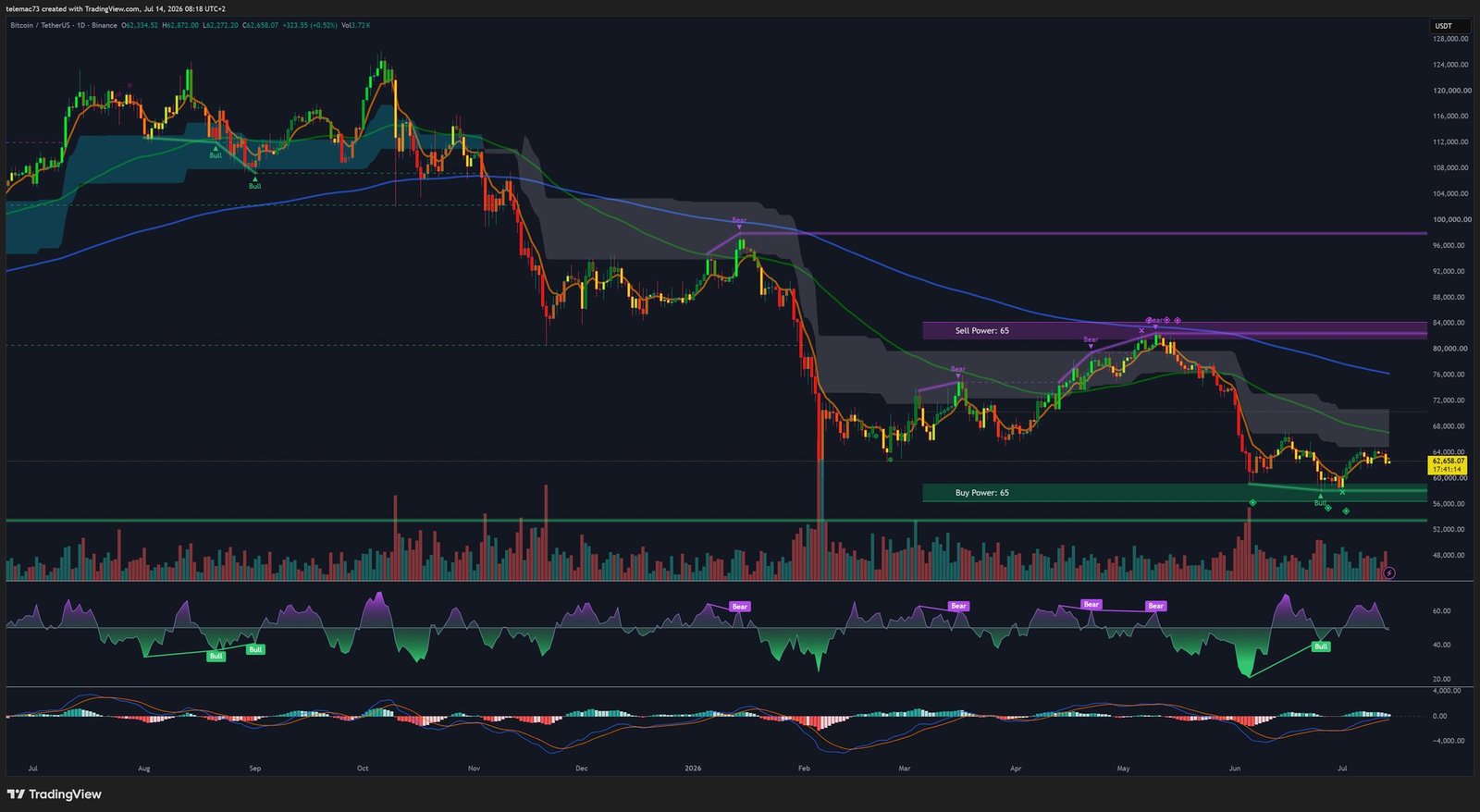Click the 48,000.00 price axis label
This screenshot has width=1480, height=812.
coord(1450,555)
